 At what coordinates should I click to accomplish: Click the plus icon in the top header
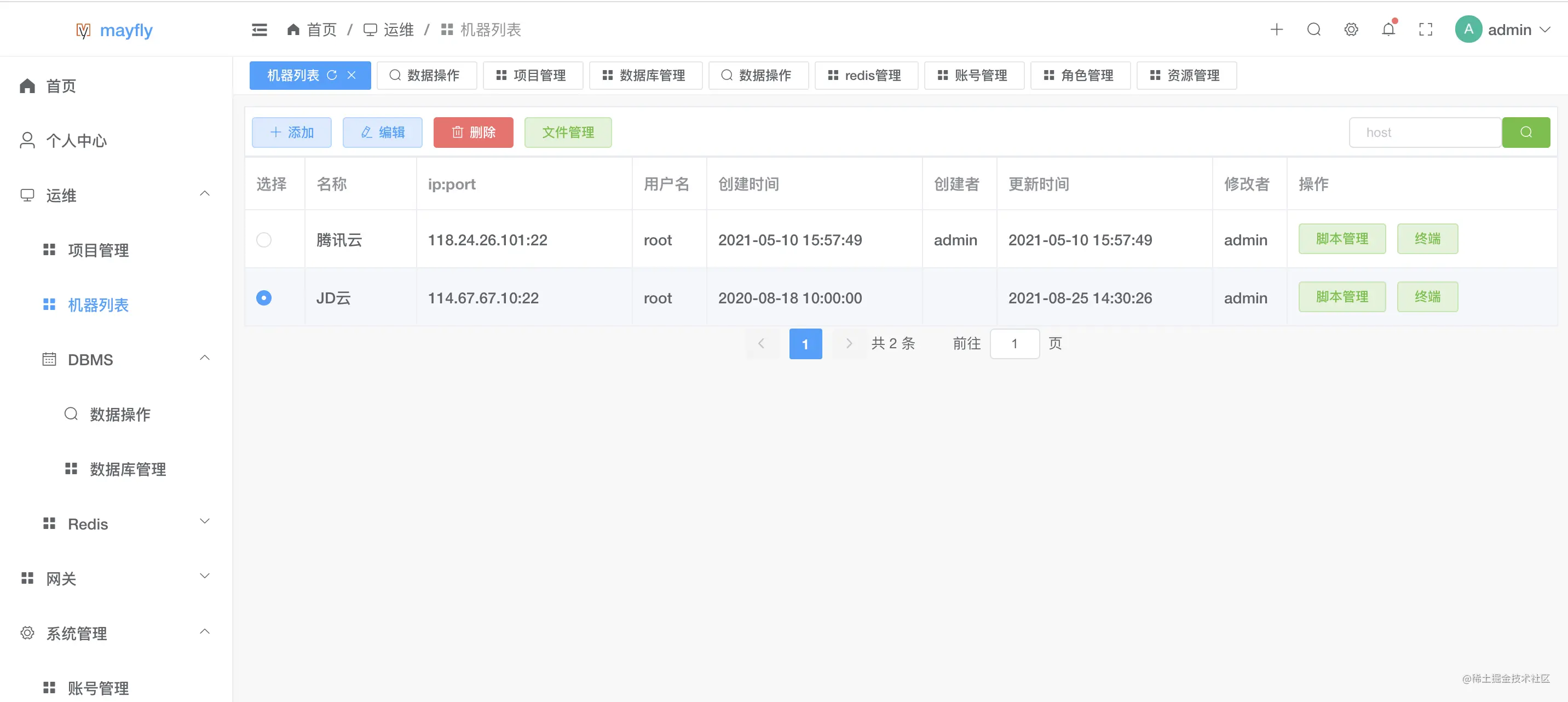[x=1276, y=29]
